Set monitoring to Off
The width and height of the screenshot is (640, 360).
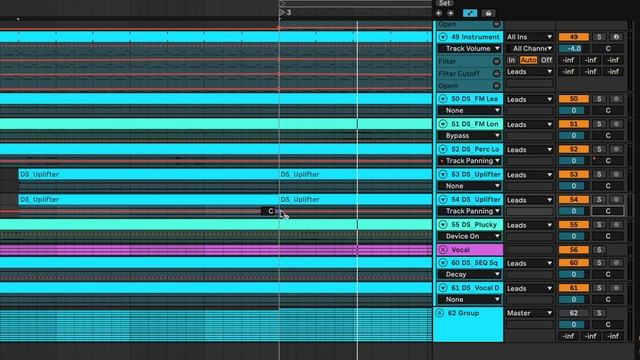[x=546, y=60]
